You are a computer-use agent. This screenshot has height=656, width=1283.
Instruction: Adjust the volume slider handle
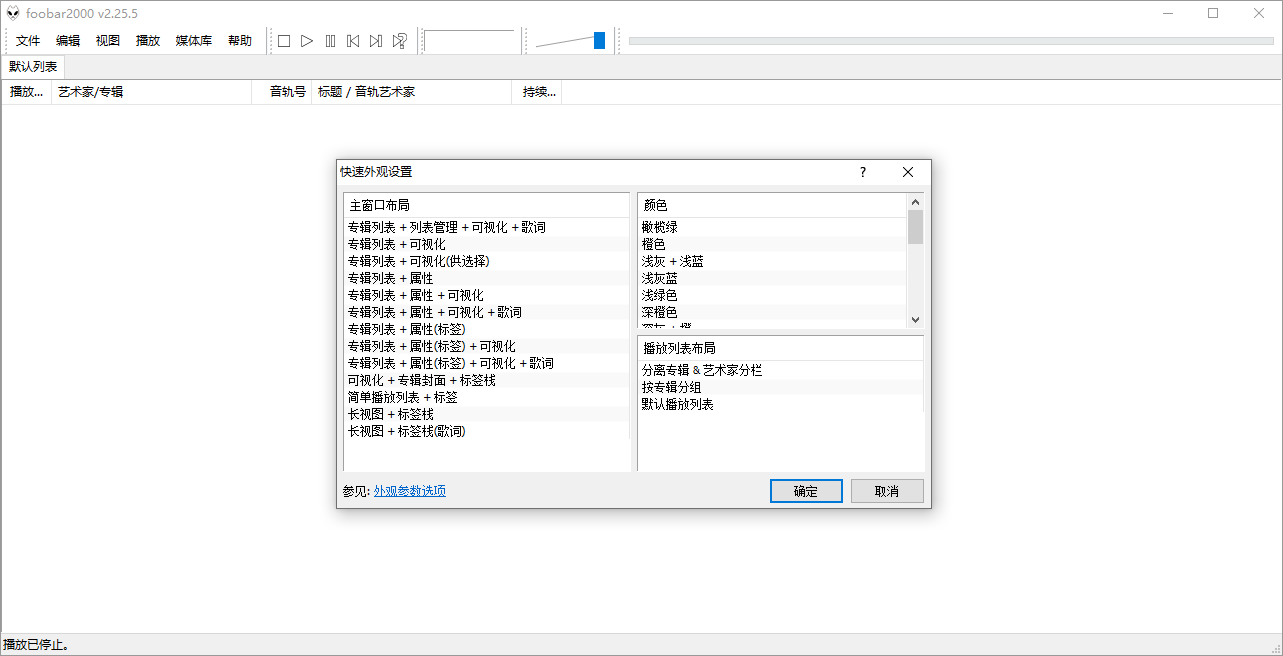(599, 40)
